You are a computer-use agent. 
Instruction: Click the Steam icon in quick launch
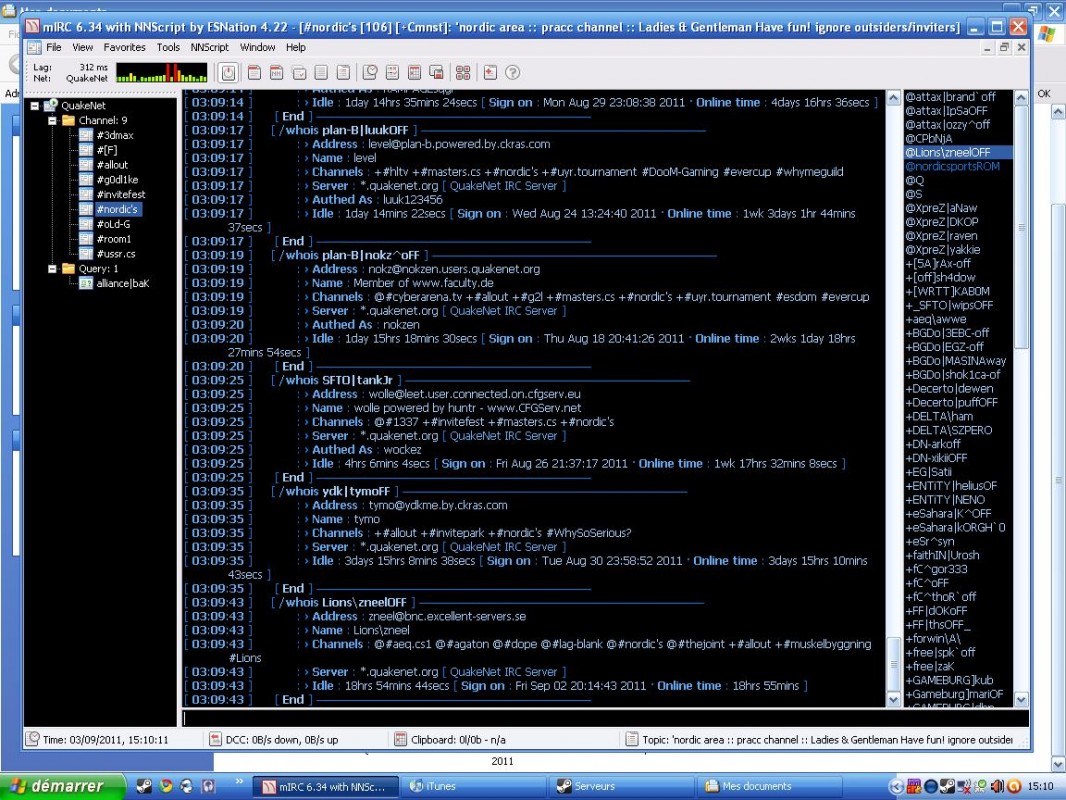pos(144,786)
